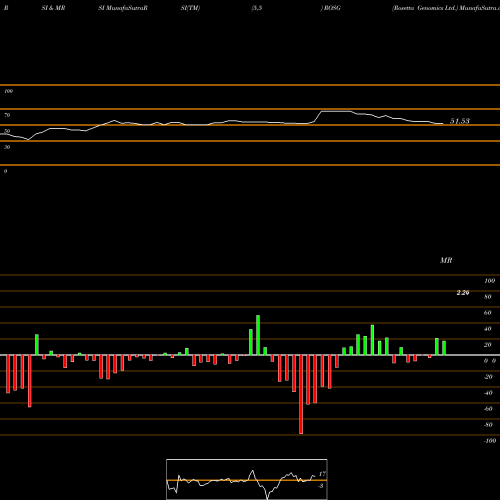500x500 pixels.
Task: Click the MR axis label -80
Action: coord(488,425)
